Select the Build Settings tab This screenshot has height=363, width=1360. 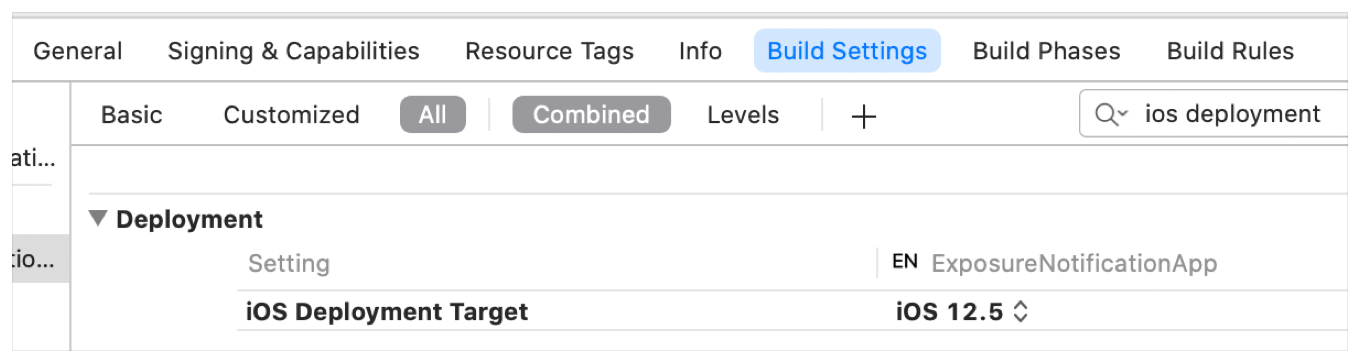click(847, 51)
